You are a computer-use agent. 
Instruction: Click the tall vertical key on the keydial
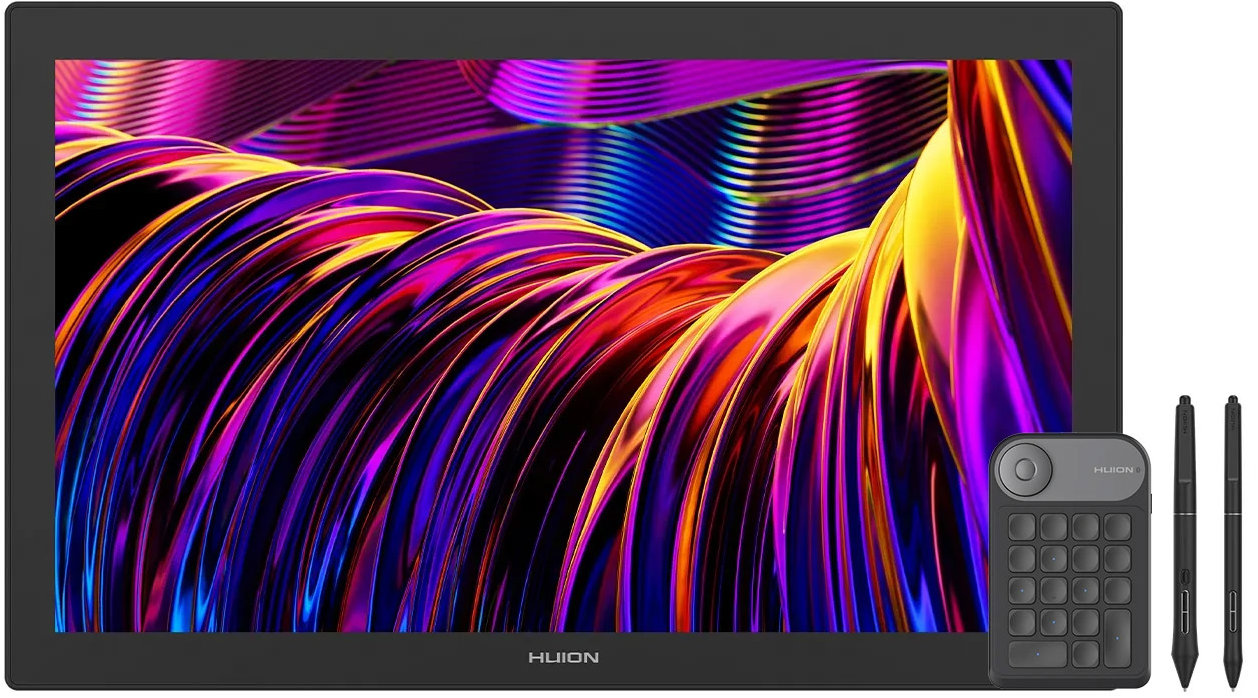[1117, 638]
